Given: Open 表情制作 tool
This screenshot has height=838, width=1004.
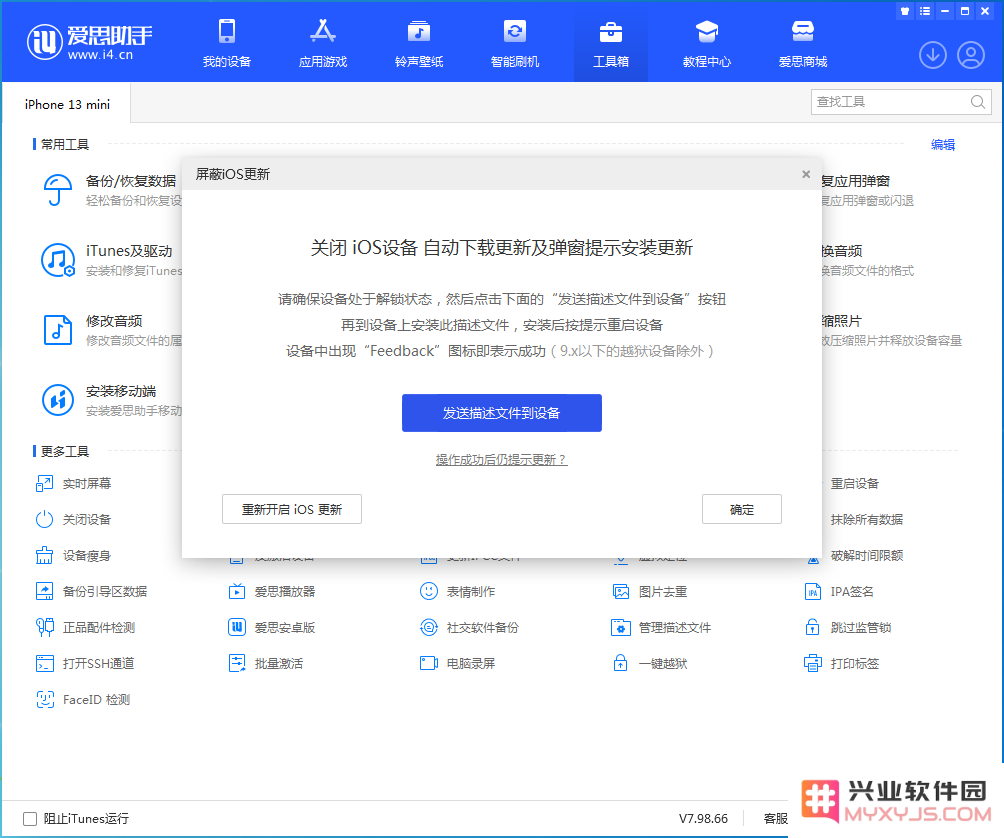Looking at the screenshot, I should pyautogui.click(x=458, y=592).
